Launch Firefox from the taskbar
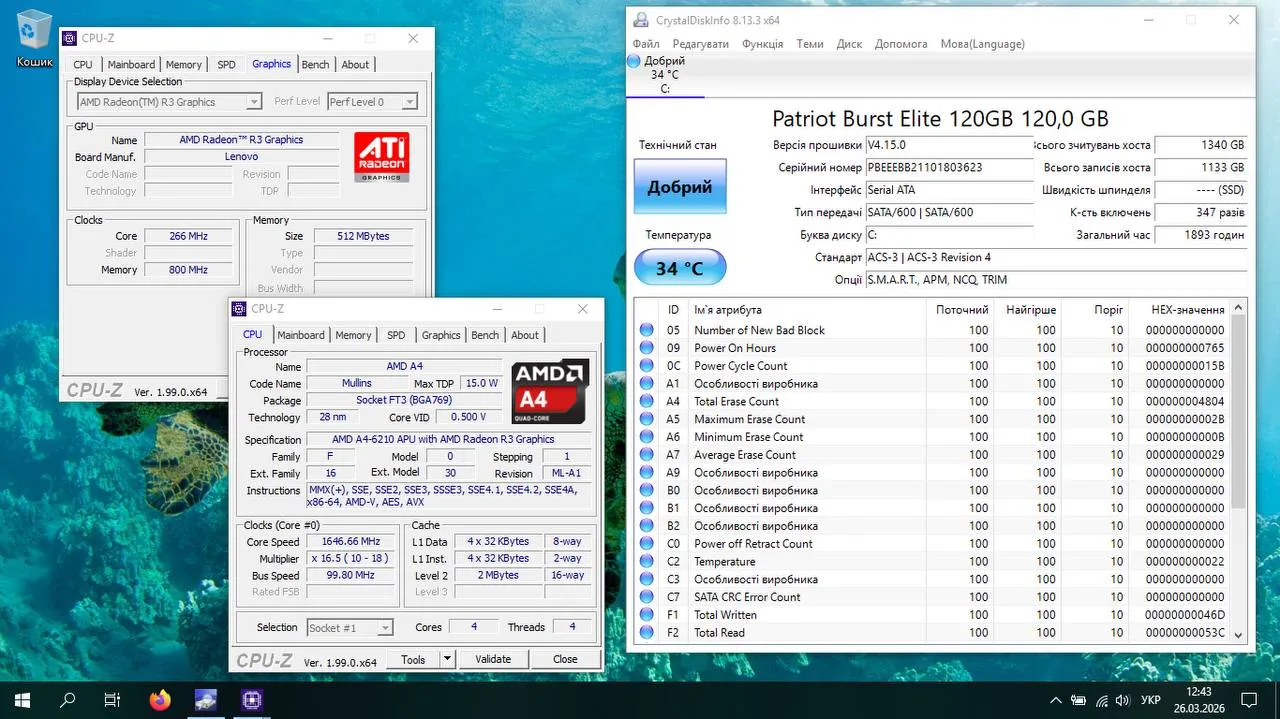The image size is (1280, 719). coord(160,700)
